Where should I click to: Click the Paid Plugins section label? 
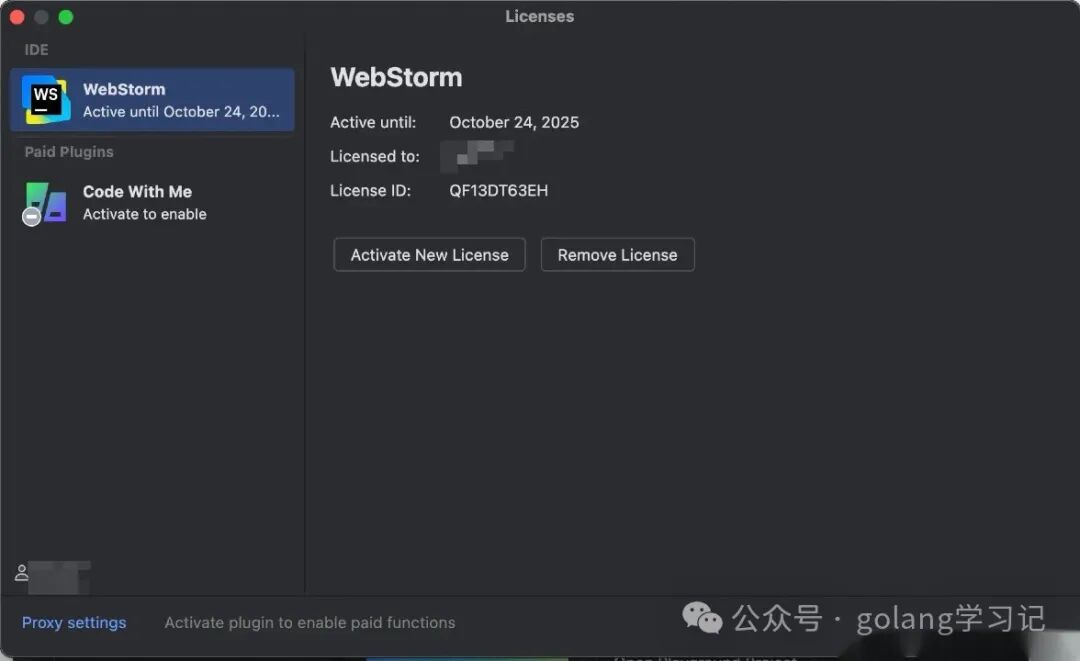coord(69,151)
